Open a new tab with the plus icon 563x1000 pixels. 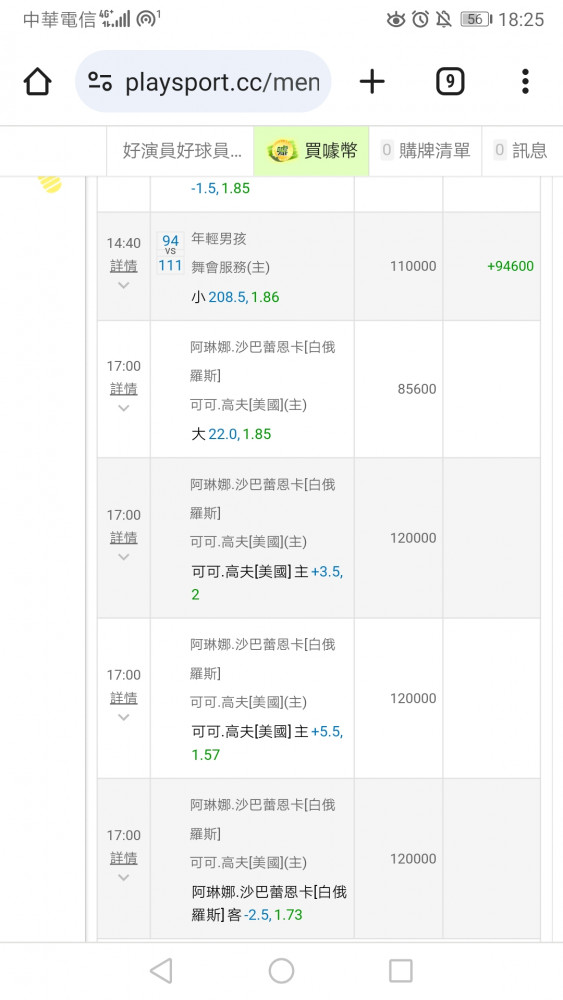[372, 82]
